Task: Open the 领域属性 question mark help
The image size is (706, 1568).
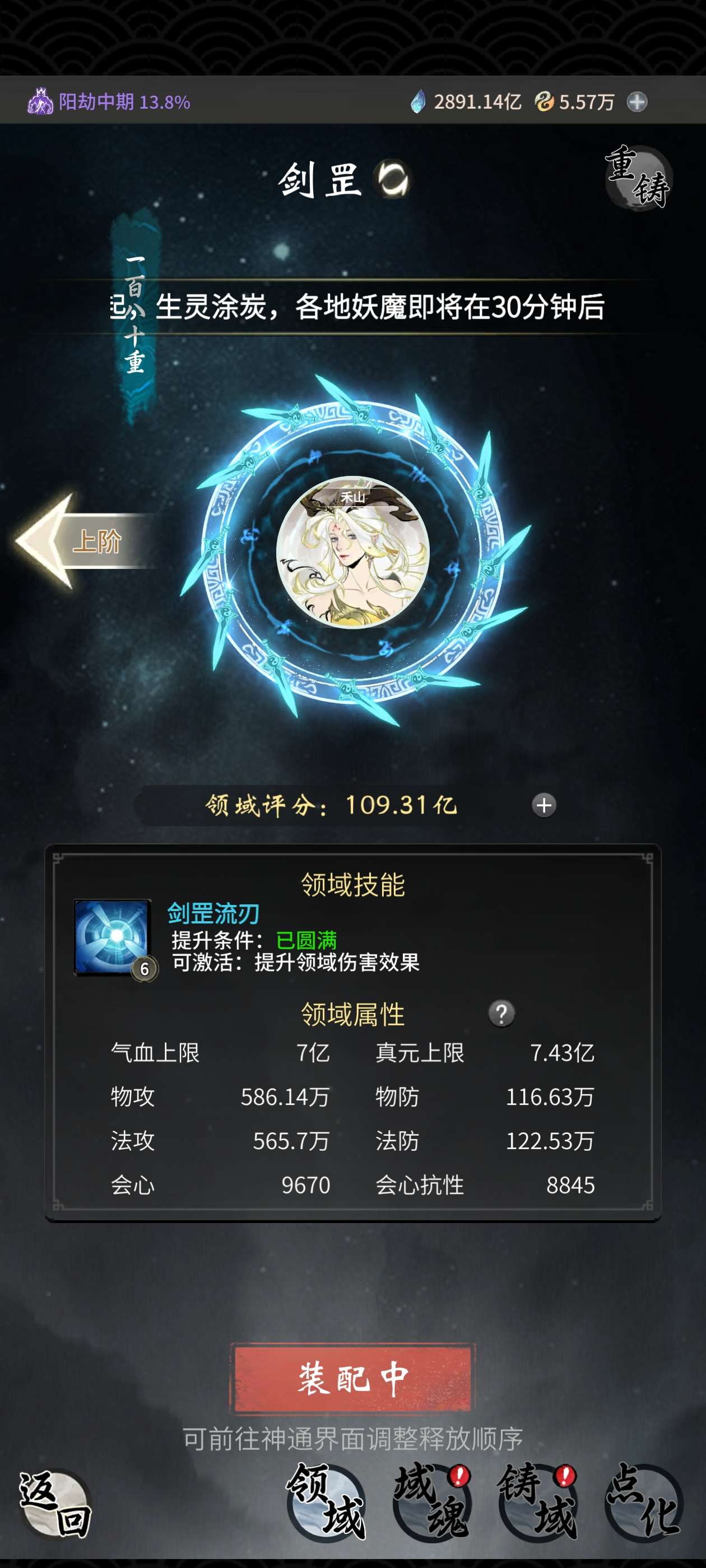Action: point(501,1014)
